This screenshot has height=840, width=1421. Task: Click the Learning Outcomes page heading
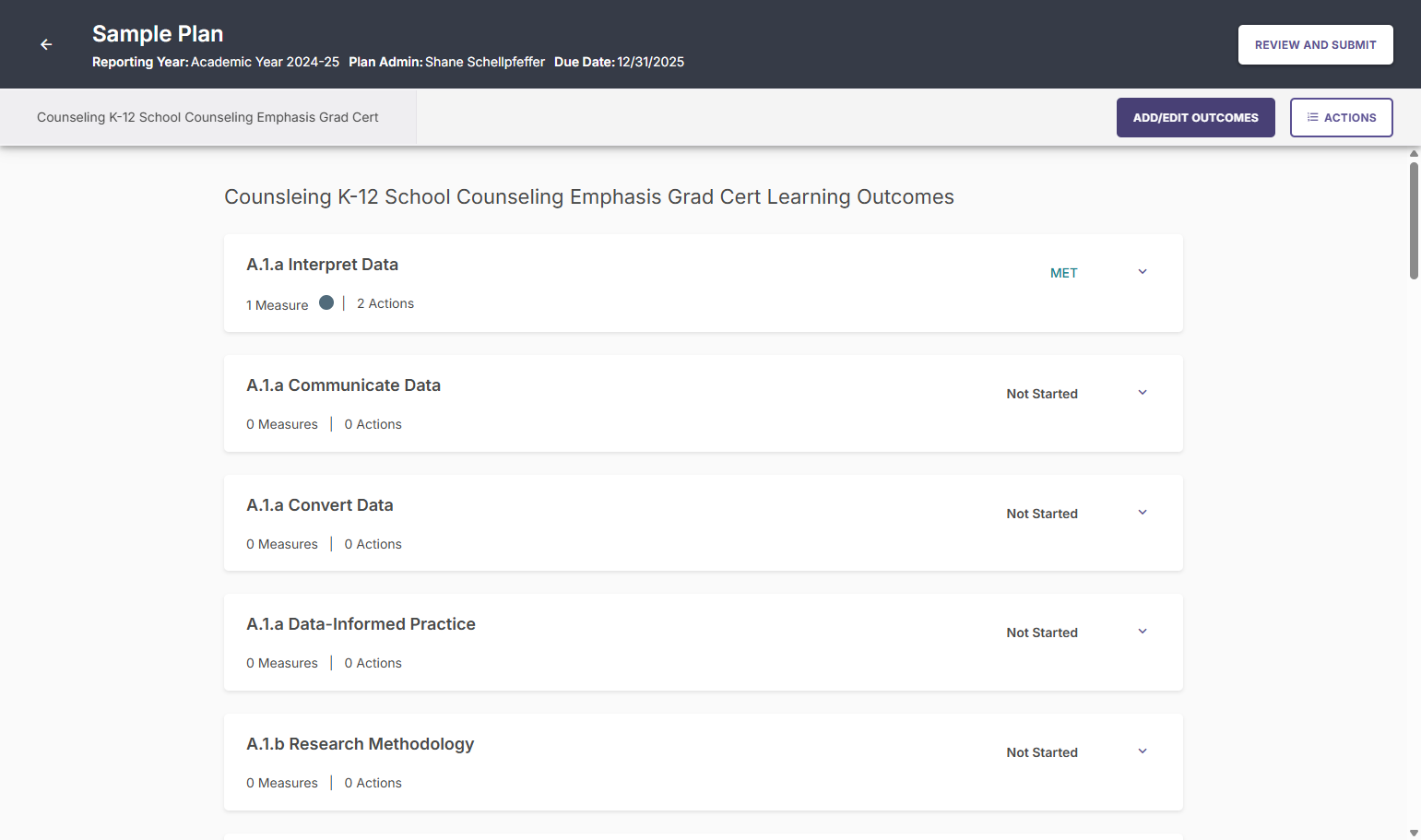(x=589, y=197)
